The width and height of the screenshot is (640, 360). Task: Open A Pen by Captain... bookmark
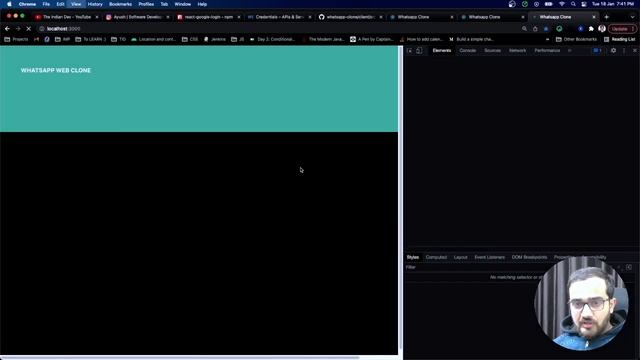[x=372, y=39]
